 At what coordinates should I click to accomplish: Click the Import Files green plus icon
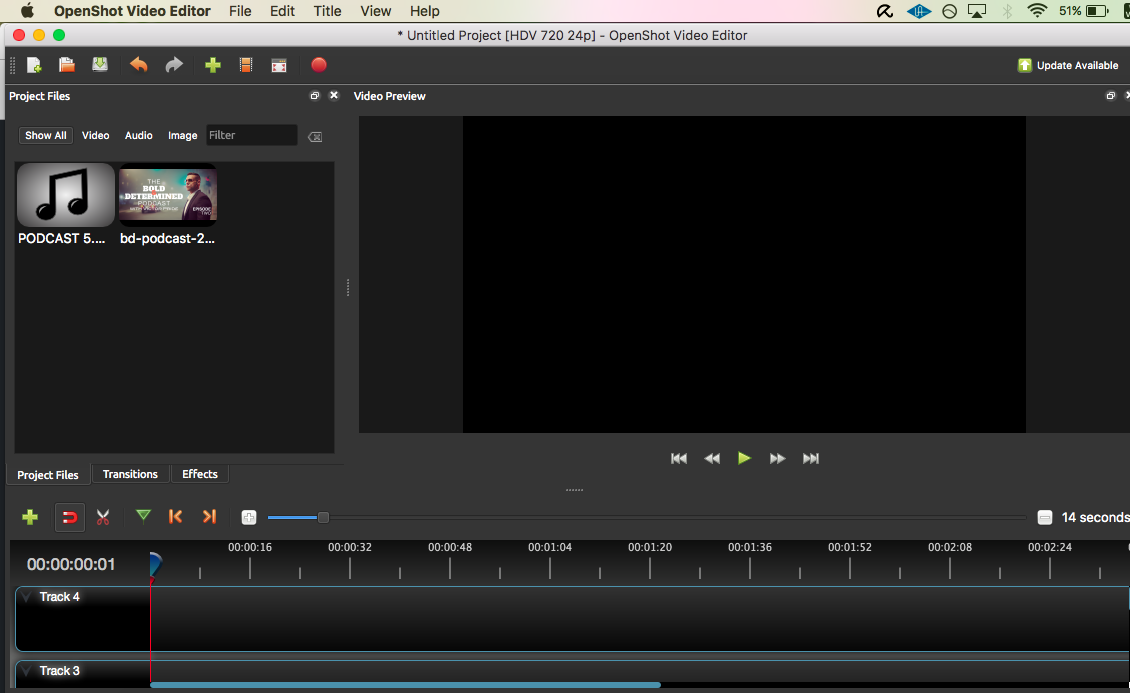[x=212, y=65]
